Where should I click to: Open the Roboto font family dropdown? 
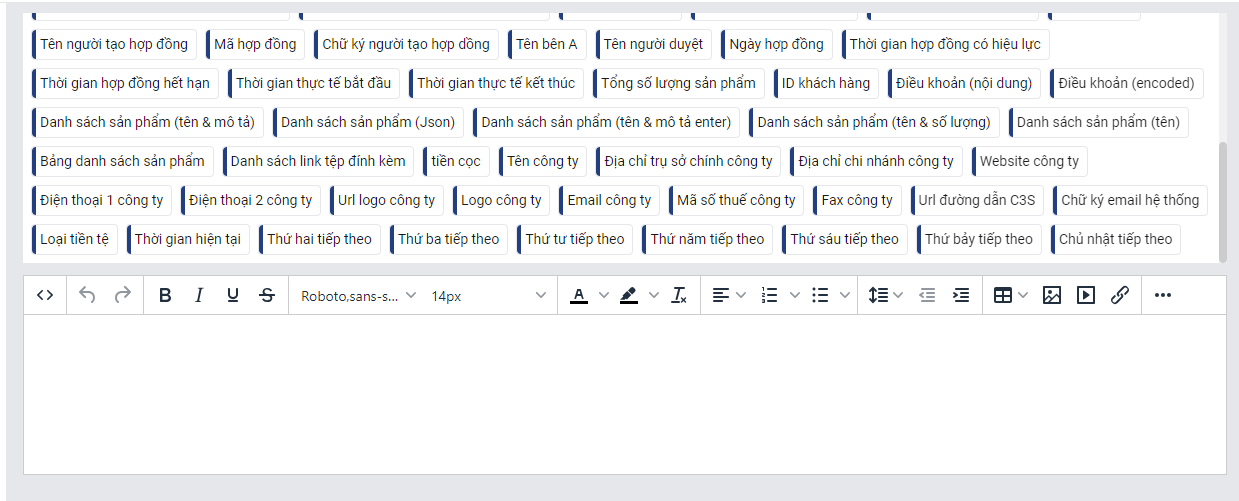[x=358, y=295]
